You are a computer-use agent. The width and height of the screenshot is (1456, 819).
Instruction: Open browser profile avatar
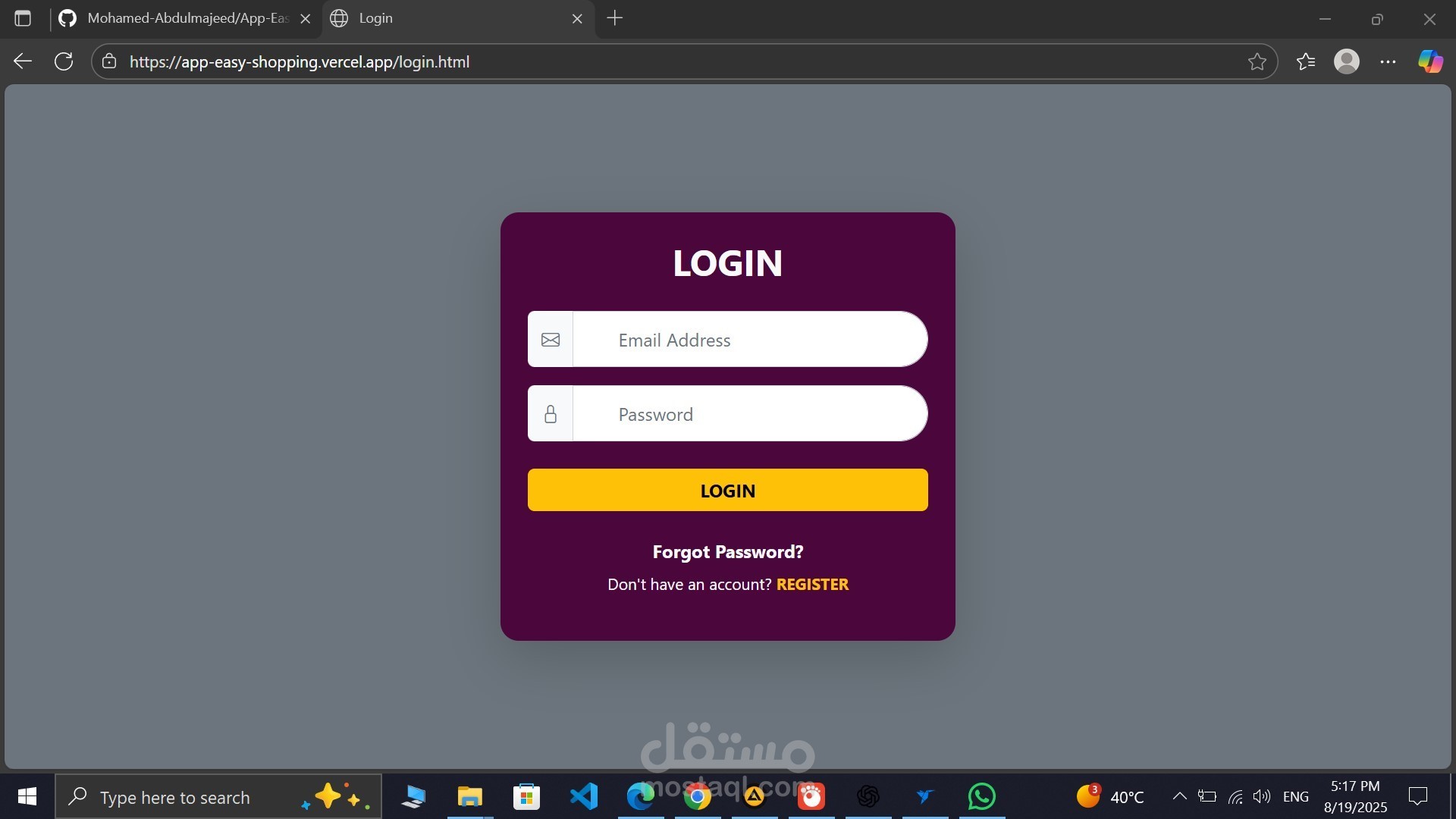pyautogui.click(x=1346, y=61)
